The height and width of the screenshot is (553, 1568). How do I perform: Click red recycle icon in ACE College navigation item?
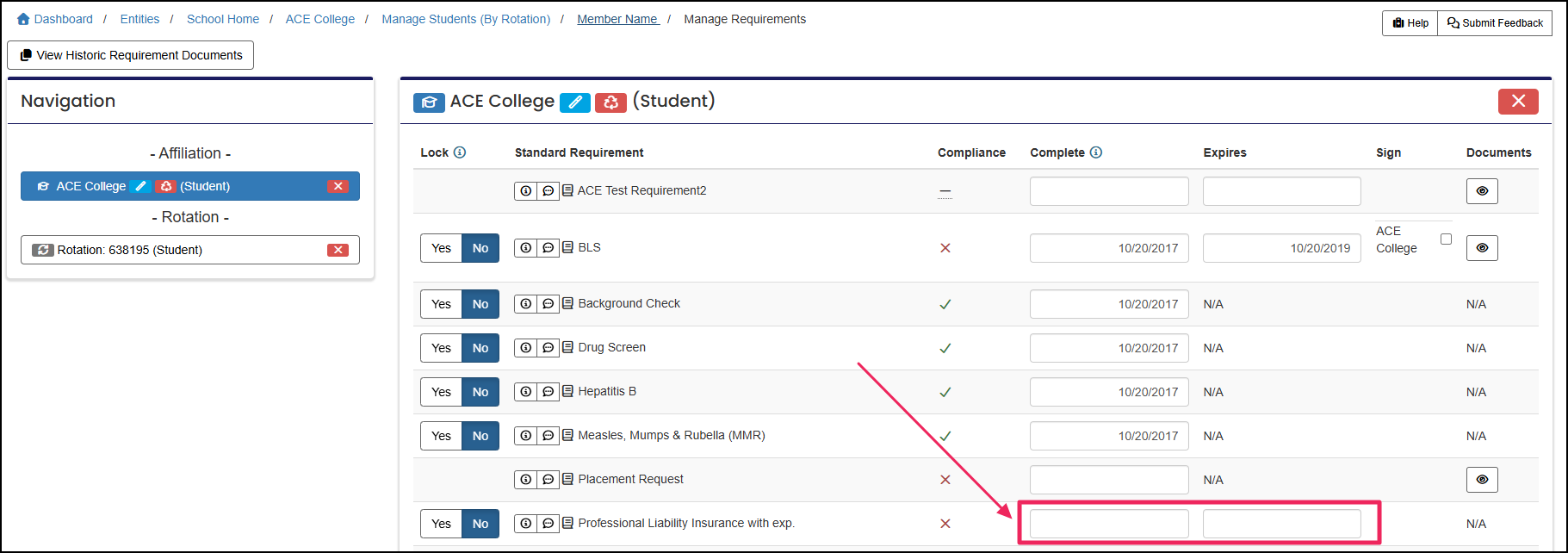click(166, 186)
